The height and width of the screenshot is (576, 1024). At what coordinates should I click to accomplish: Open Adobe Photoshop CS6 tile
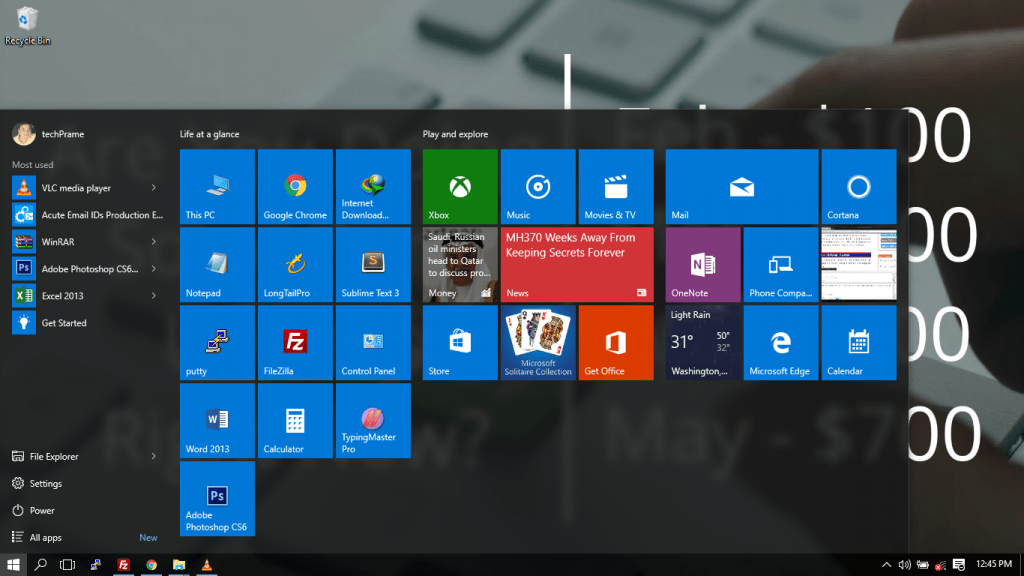(217, 498)
